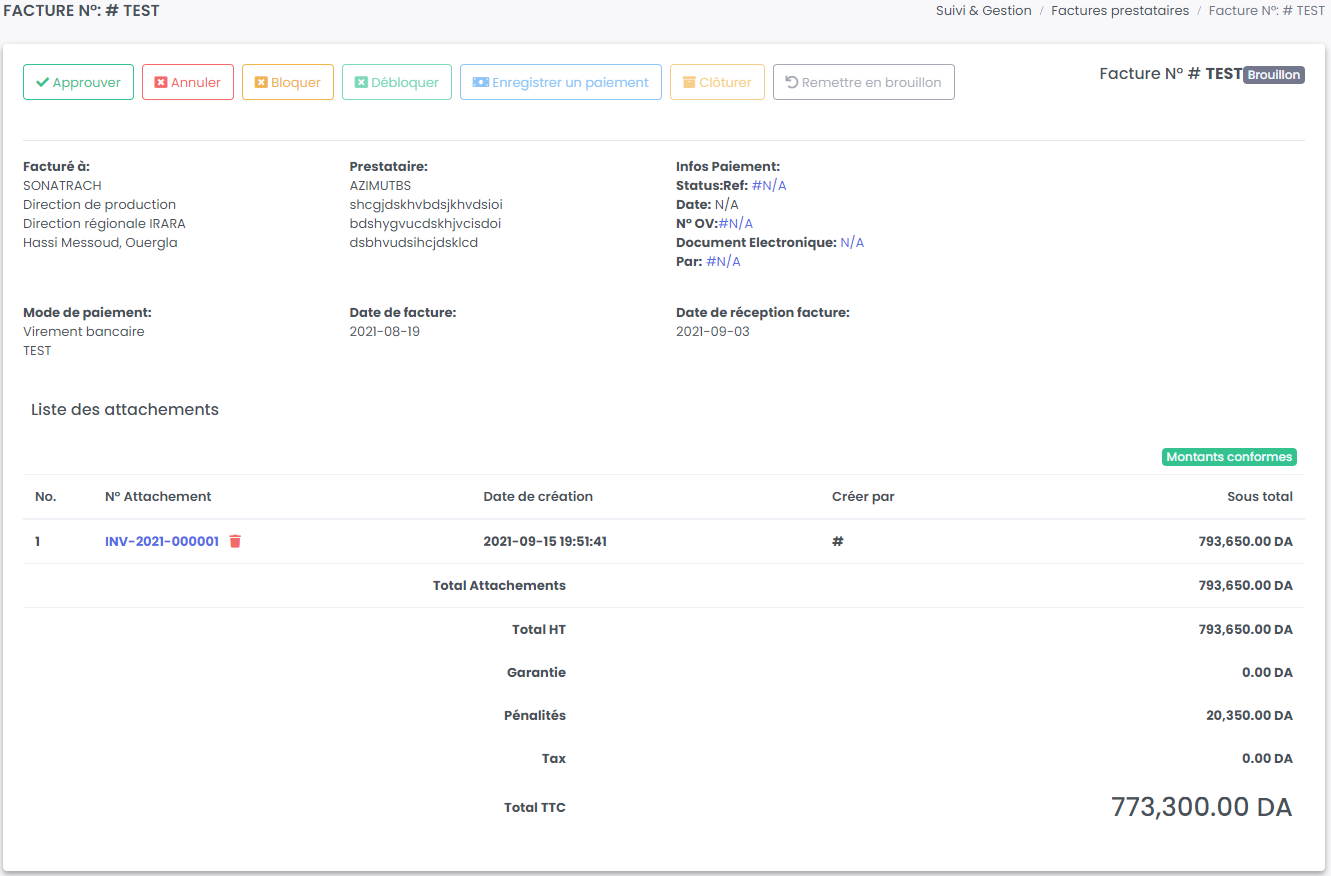Navigate to Factures prestataires breadcrumb
The image size is (1331, 876).
(1119, 11)
